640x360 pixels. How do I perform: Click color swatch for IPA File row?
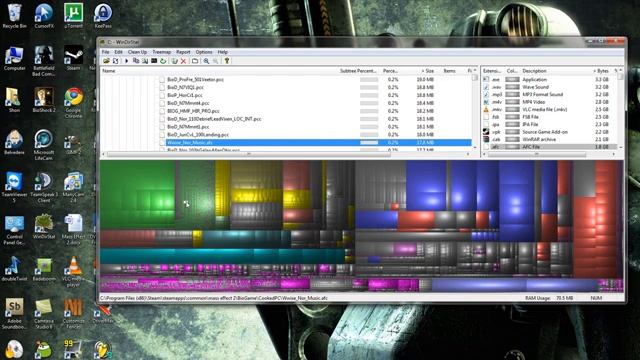point(512,124)
